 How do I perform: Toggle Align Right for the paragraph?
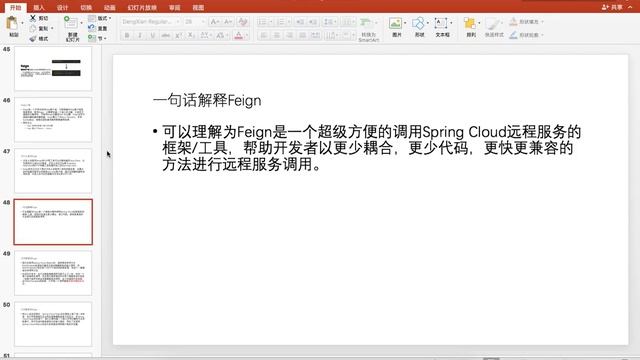[x=289, y=36]
